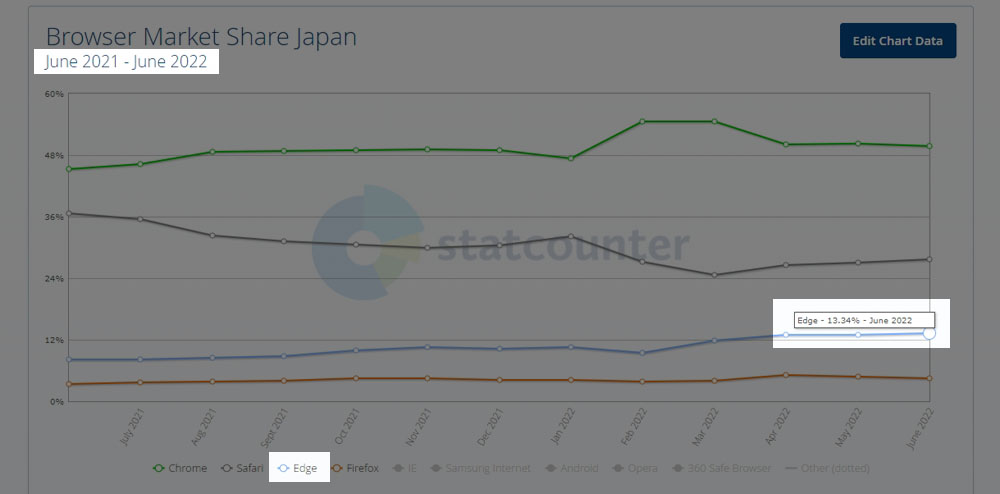
Task: Toggle the Safari legend series
Action: coord(242,469)
